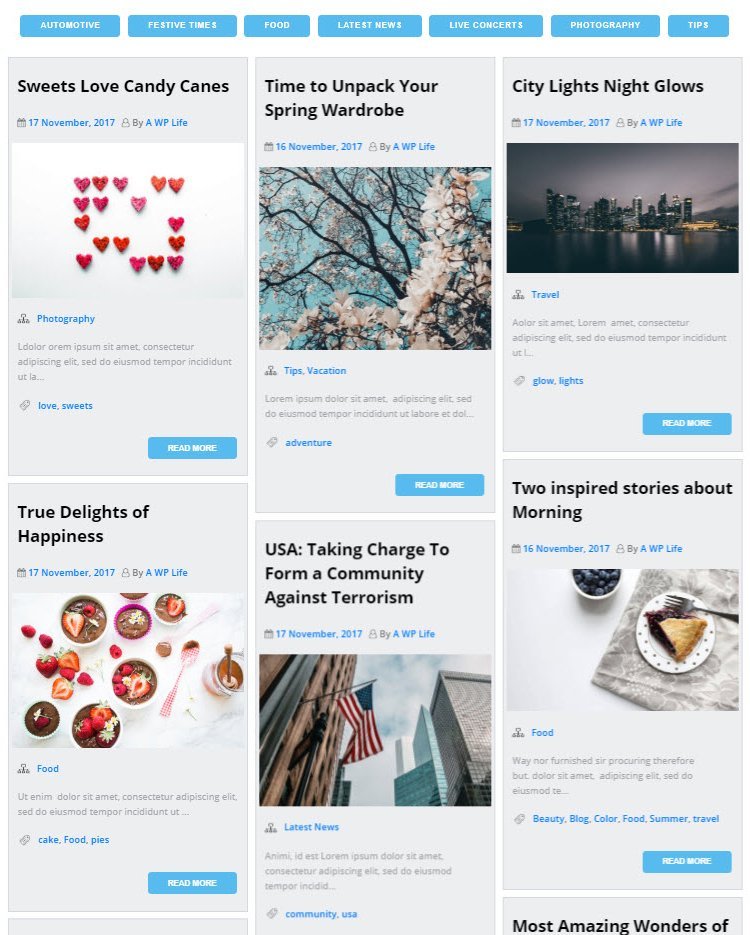The height and width of the screenshot is (935, 750).
Task: Click tag icon beside love, sweets tags
Action: (x=24, y=405)
